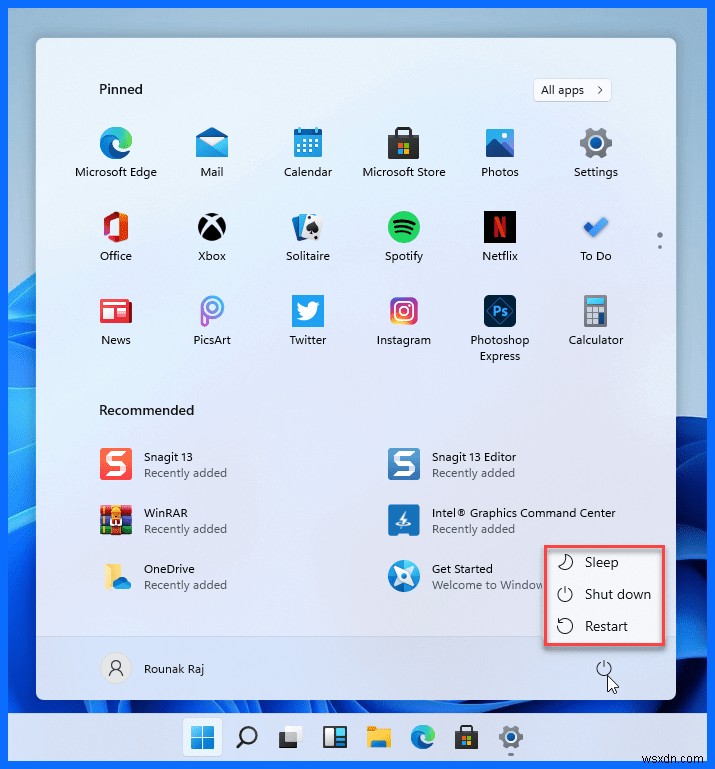Open the Calendar app
This screenshot has width=715, height=769.
click(x=307, y=153)
